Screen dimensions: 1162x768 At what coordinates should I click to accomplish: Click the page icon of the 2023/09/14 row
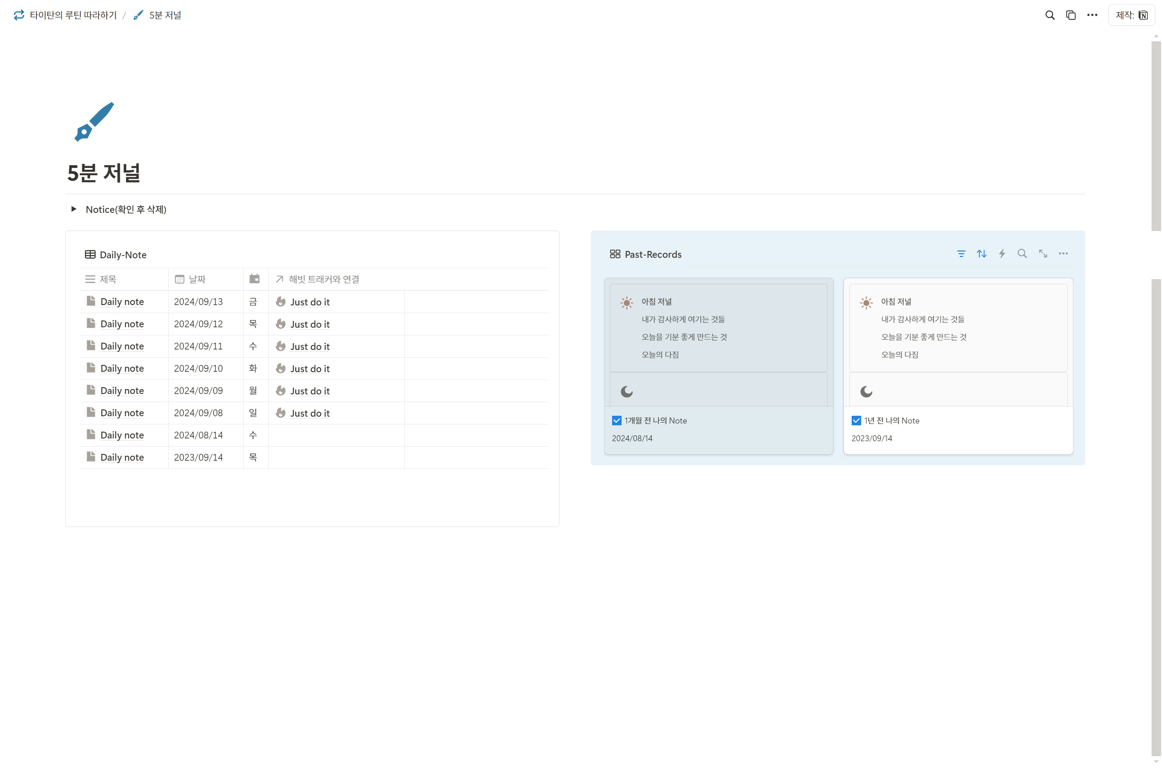click(x=90, y=457)
